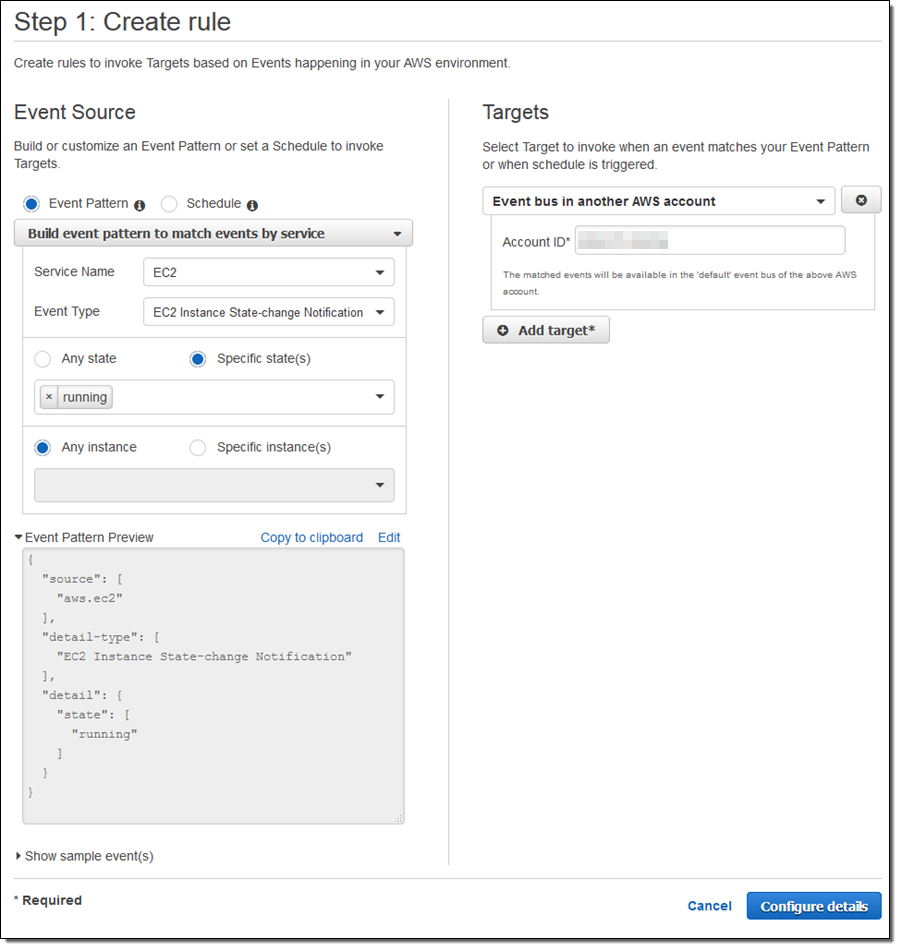The height and width of the screenshot is (949, 900).
Task: Select the Event Pattern radio button
Action: 32,204
